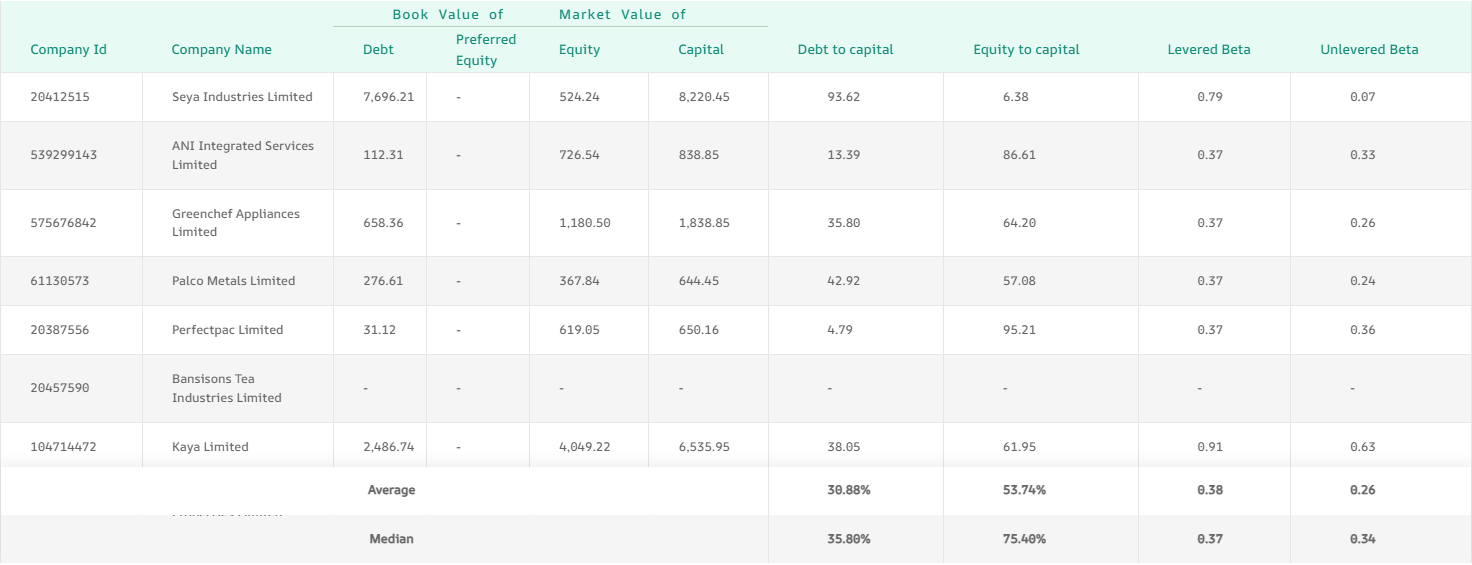Viewport: 1472px width, 565px height.
Task: Click the Levered Beta column header
Action: (x=1208, y=50)
